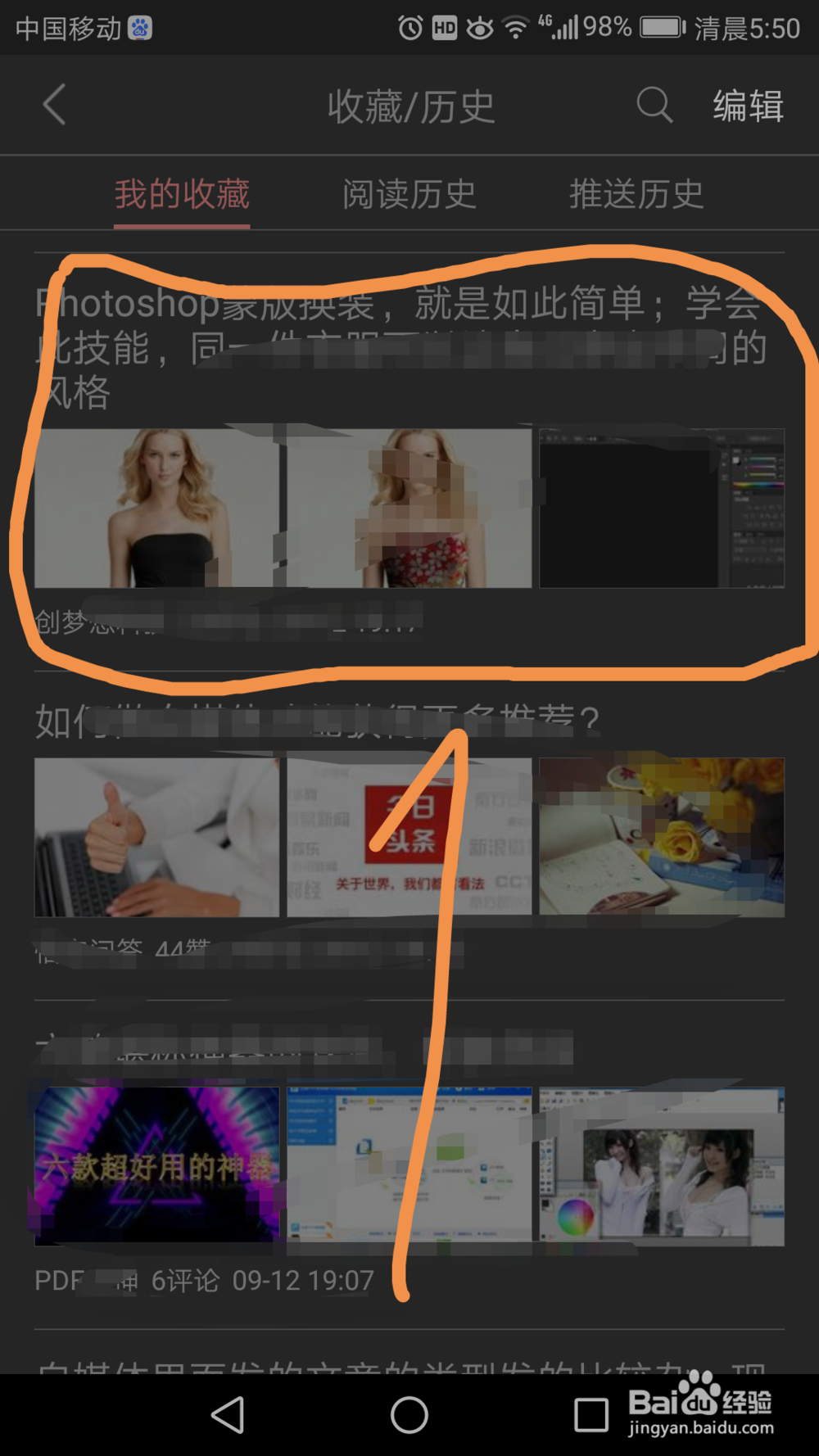Select the 我的收藏 tab
Image resolution: width=819 pixels, height=1456 pixels.
point(182,194)
